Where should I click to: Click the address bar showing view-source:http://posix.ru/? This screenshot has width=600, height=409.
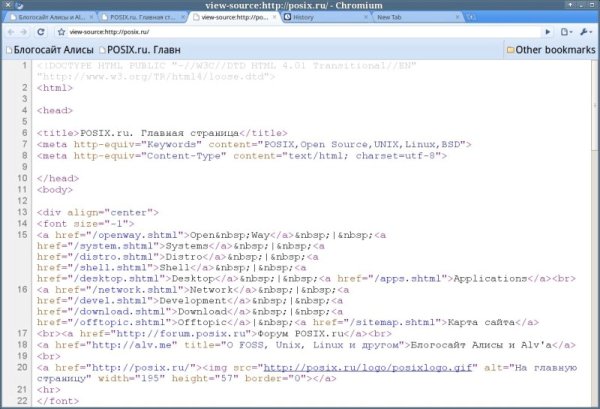tap(304, 32)
